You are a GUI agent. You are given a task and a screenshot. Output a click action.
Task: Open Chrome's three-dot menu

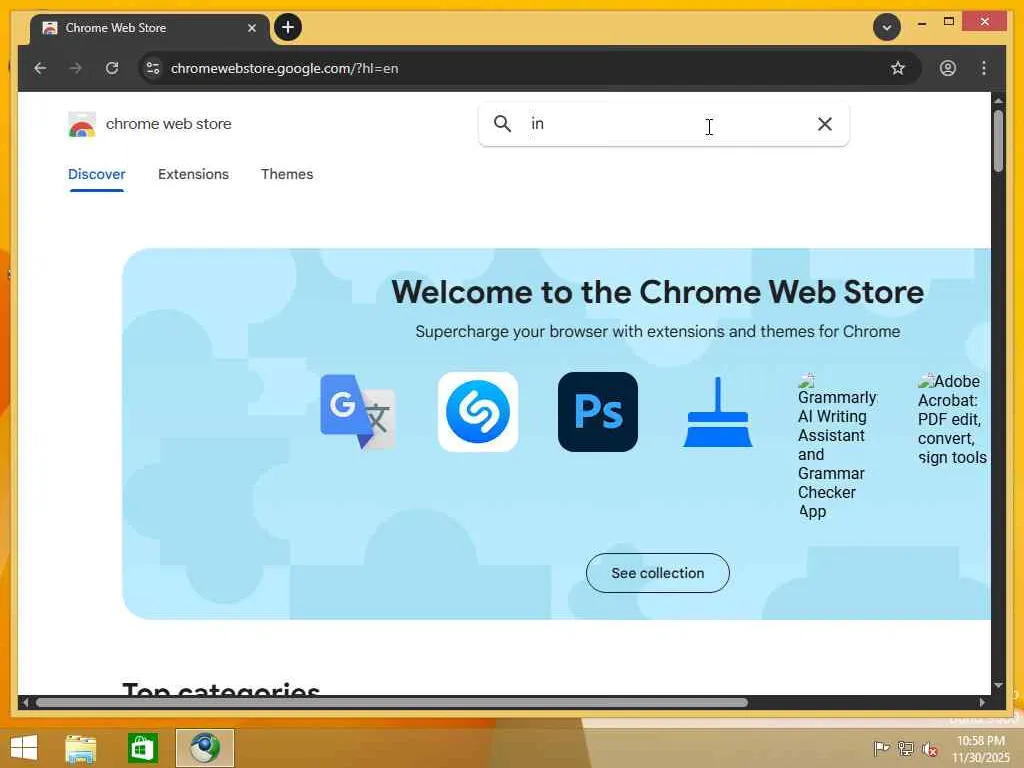[x=984, y=68]
